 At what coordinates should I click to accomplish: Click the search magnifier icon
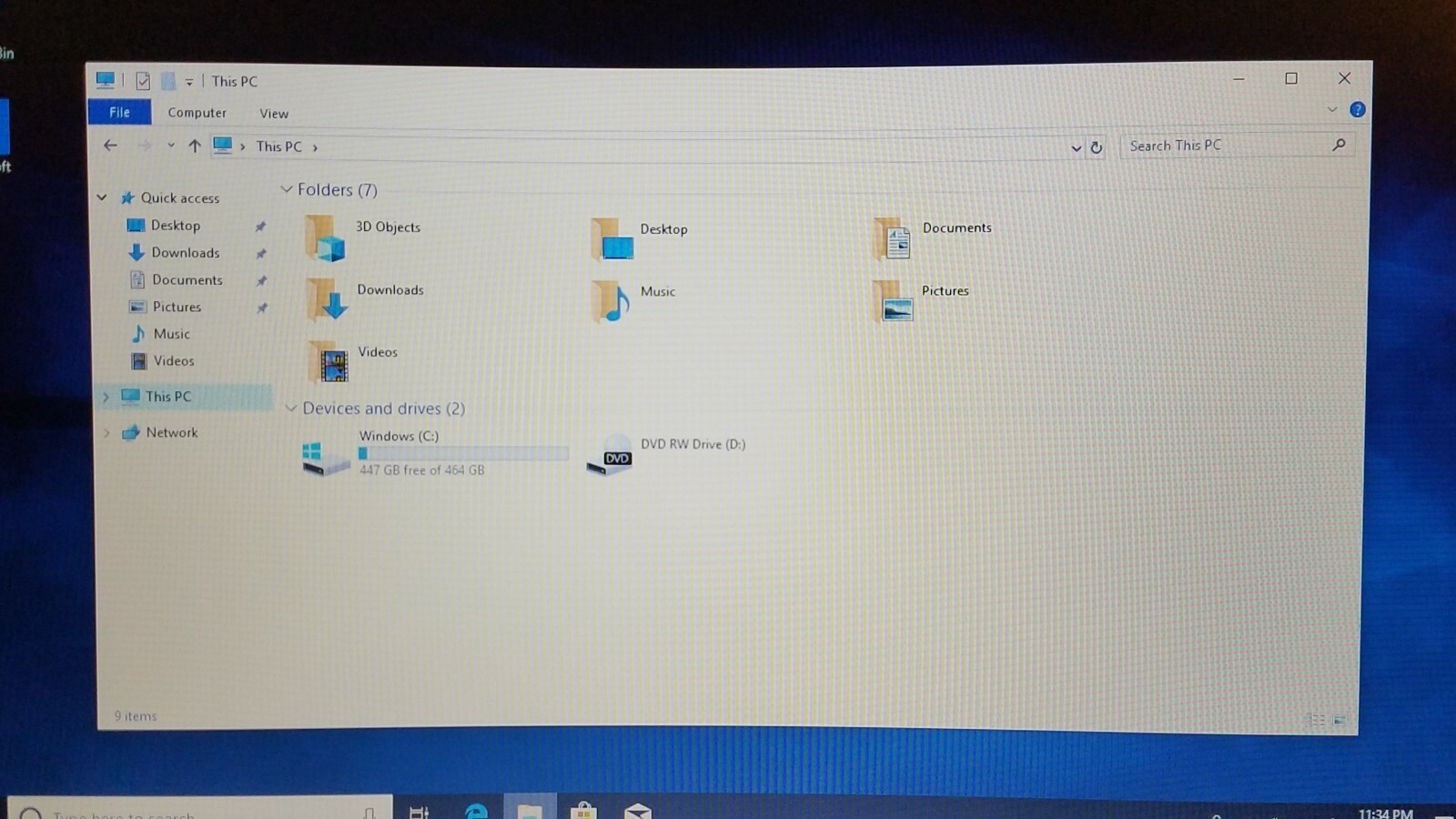(x=1339, y=145)
